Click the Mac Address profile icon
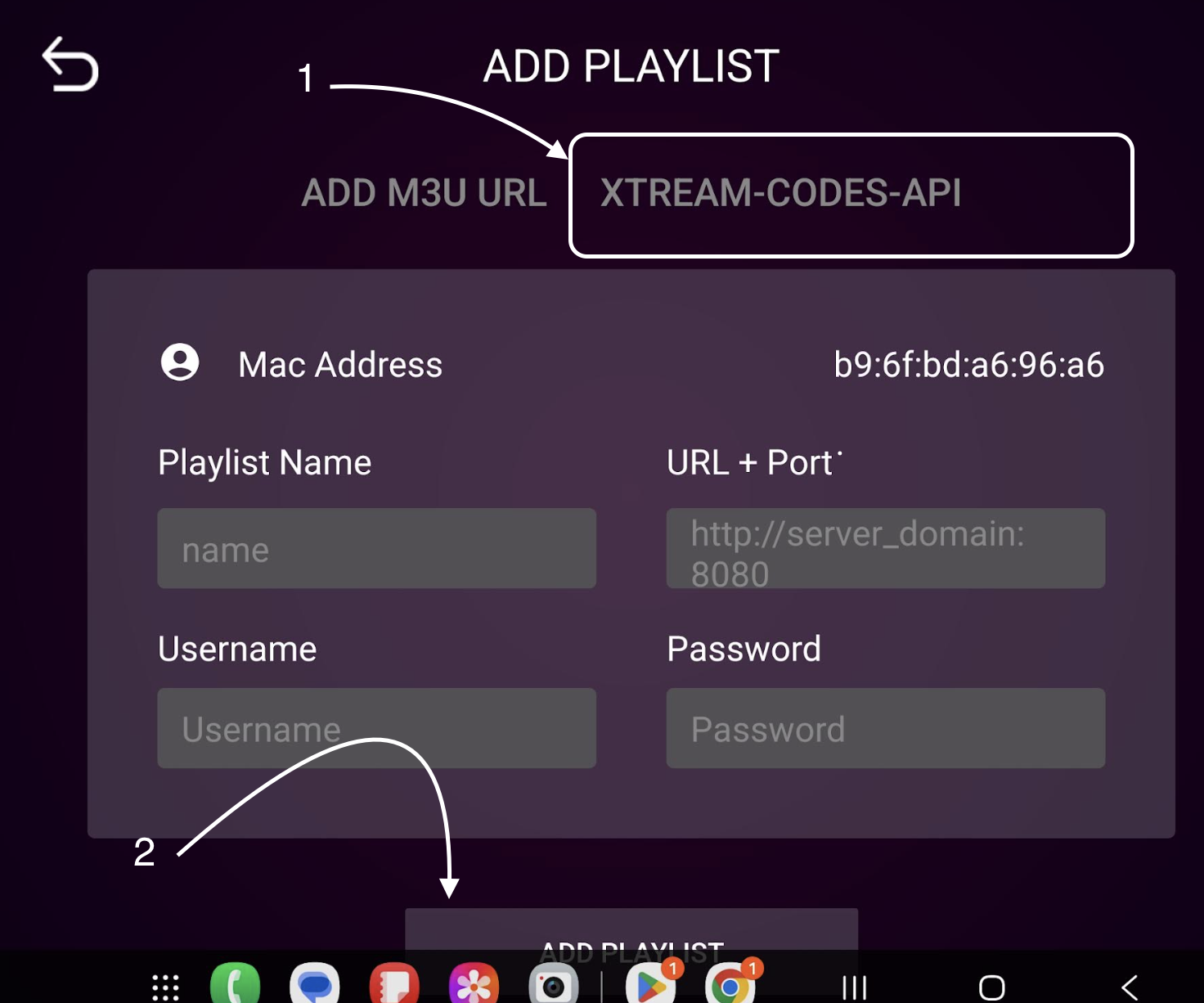The image size is (1204, 1003). [180, 362]
